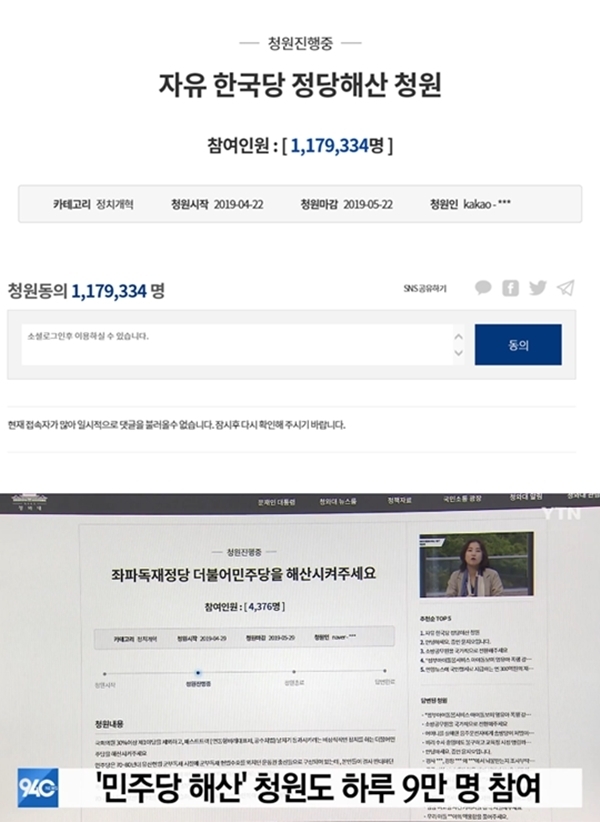The image size is (600, 822).
Task: Select the 청원진행중 progress step marker
Action: tap(196, 673)
